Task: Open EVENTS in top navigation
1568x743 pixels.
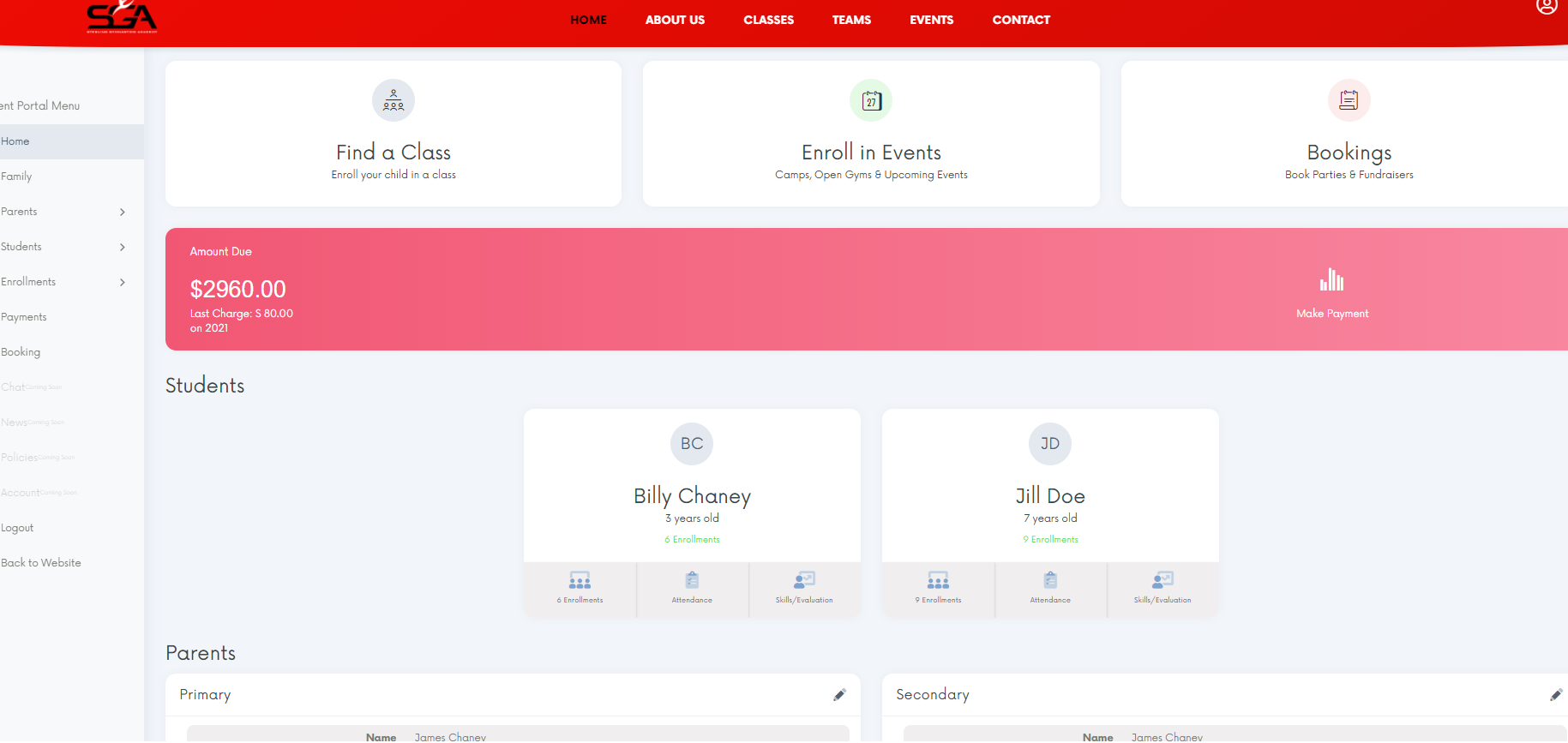Action: [931, 20]
